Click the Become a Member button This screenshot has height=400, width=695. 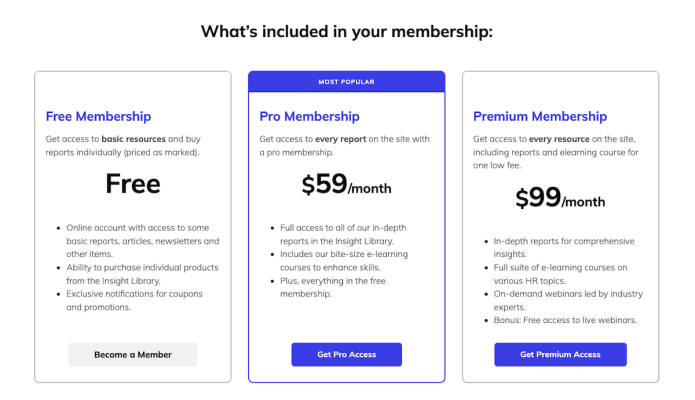pyautogui.click(x=133, y=354)
